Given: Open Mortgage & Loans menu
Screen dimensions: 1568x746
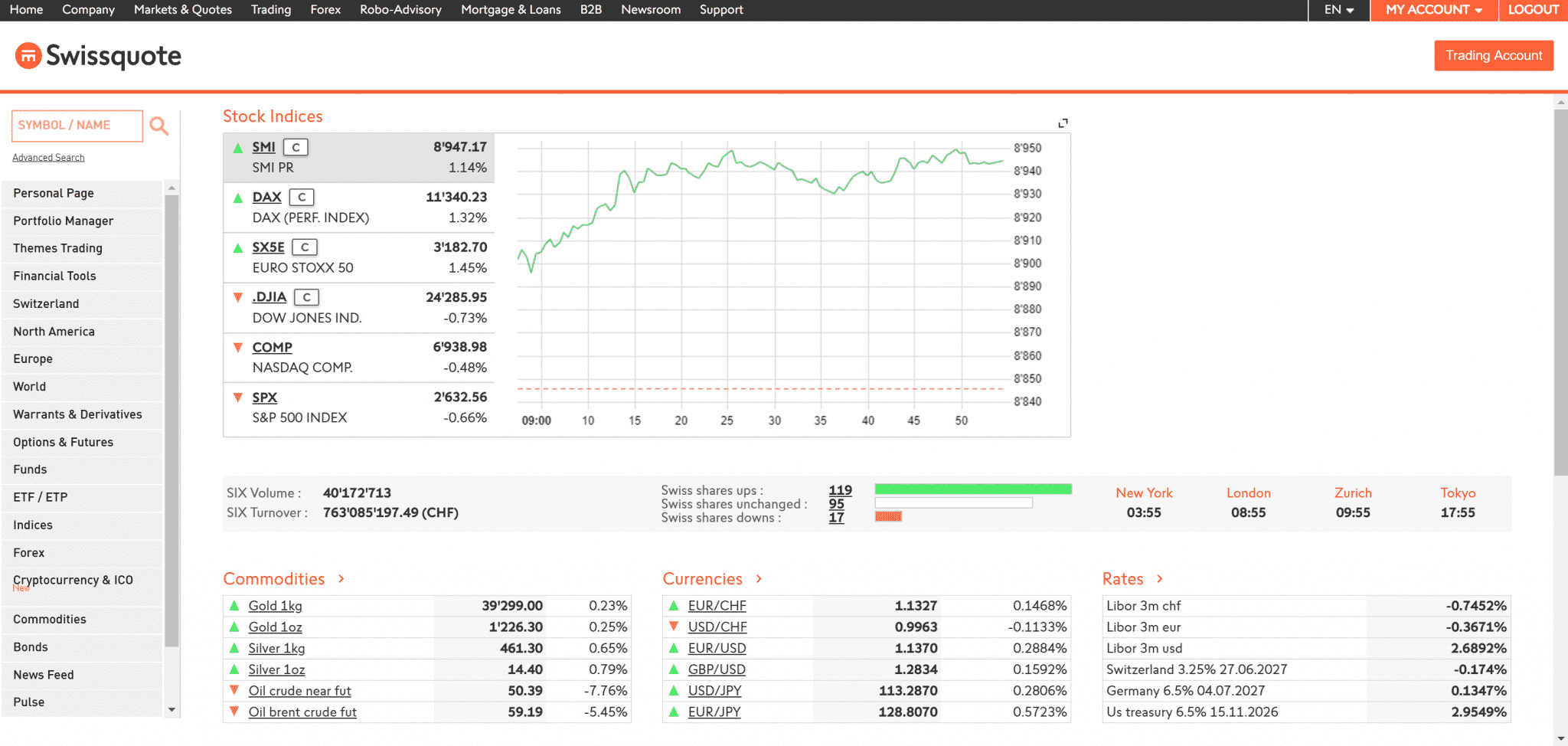Looking at the screenshot, I should [x=511, y=10].
